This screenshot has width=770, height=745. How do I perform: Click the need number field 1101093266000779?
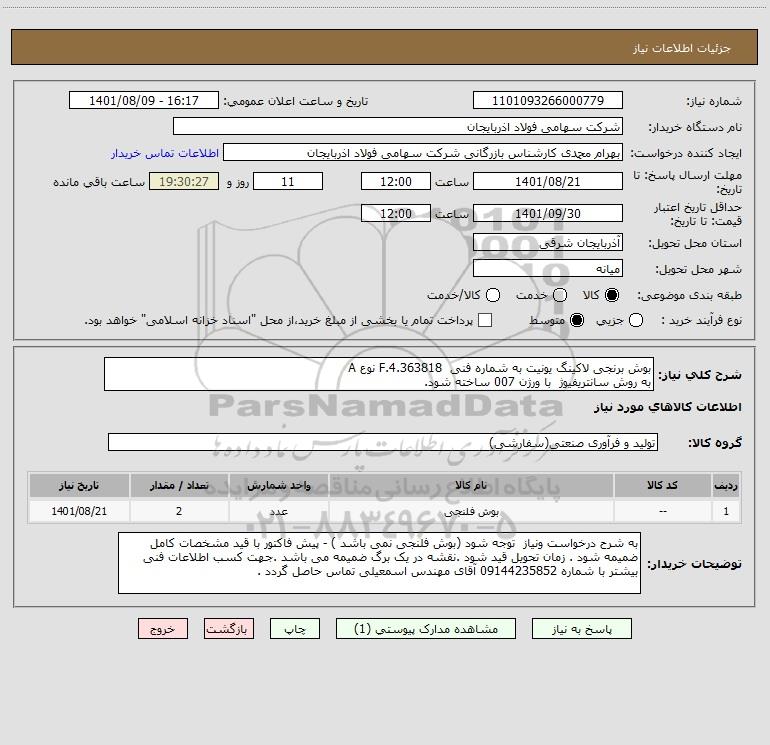click(548, 100)
